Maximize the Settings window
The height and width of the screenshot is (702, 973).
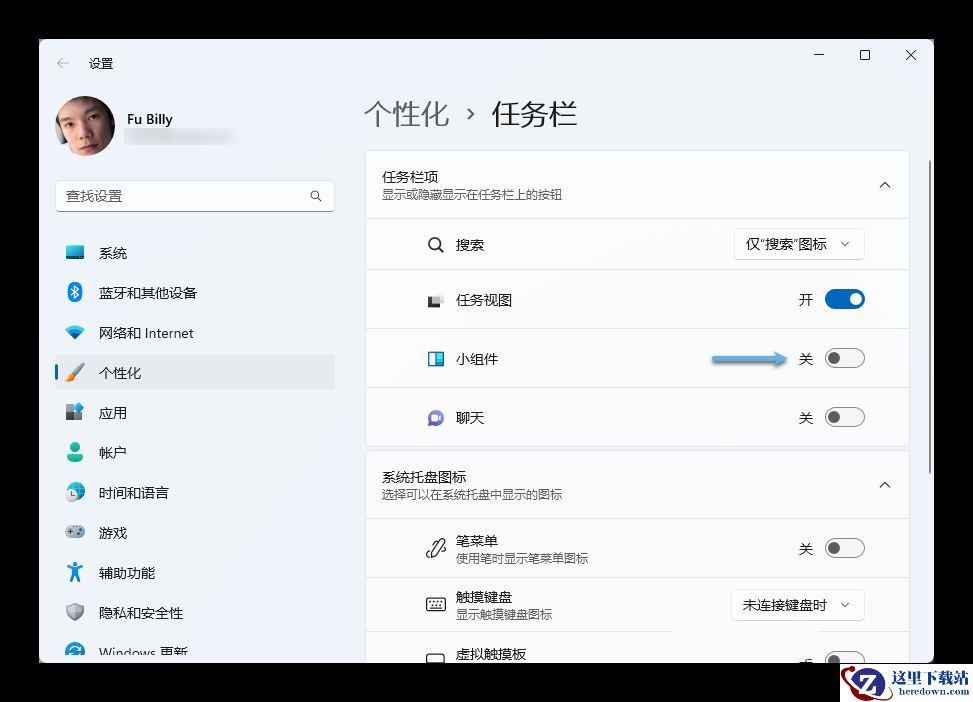(864, 55)
